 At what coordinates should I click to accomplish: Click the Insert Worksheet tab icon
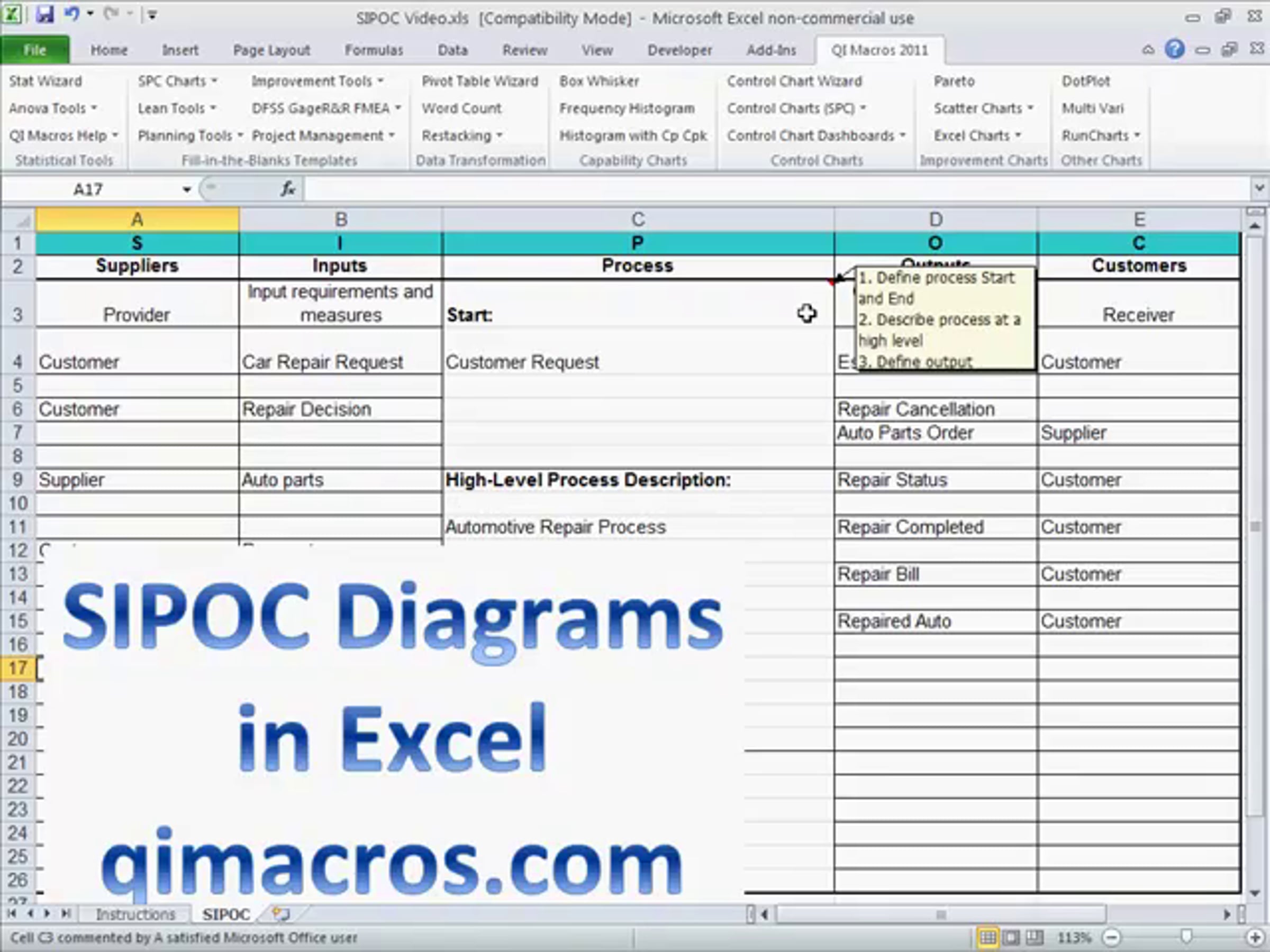281,913
